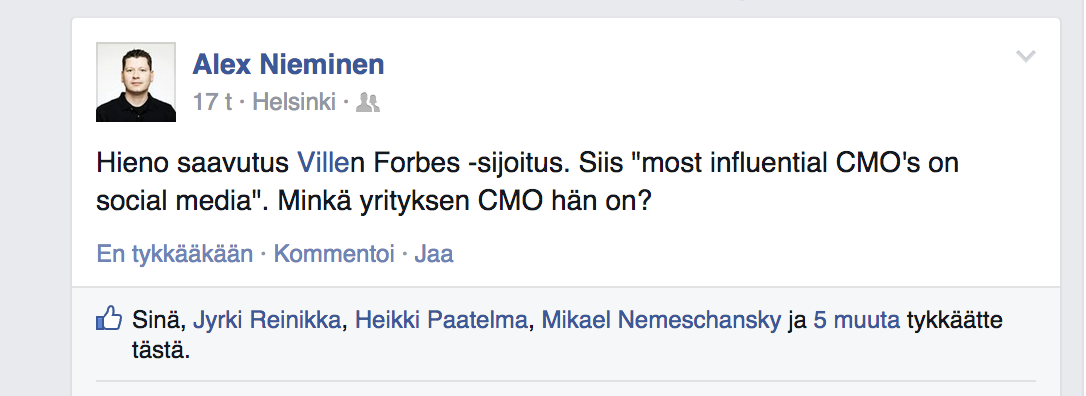This screenshot has width=1086, height=396.
Task: Select the Helsinki location link
Action: coord(294,102)
